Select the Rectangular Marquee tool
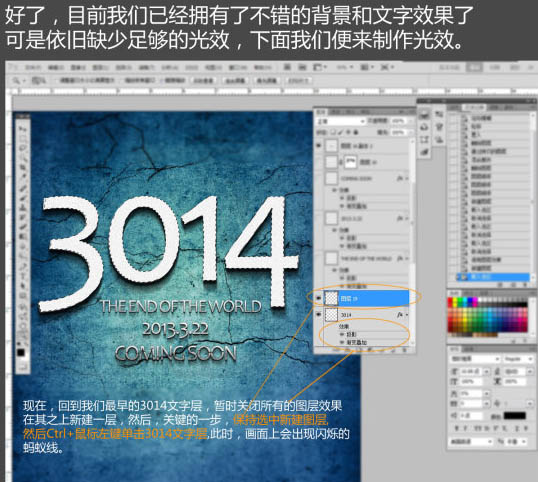The height and width of the screenshot is (482, 538). (23, 138)
